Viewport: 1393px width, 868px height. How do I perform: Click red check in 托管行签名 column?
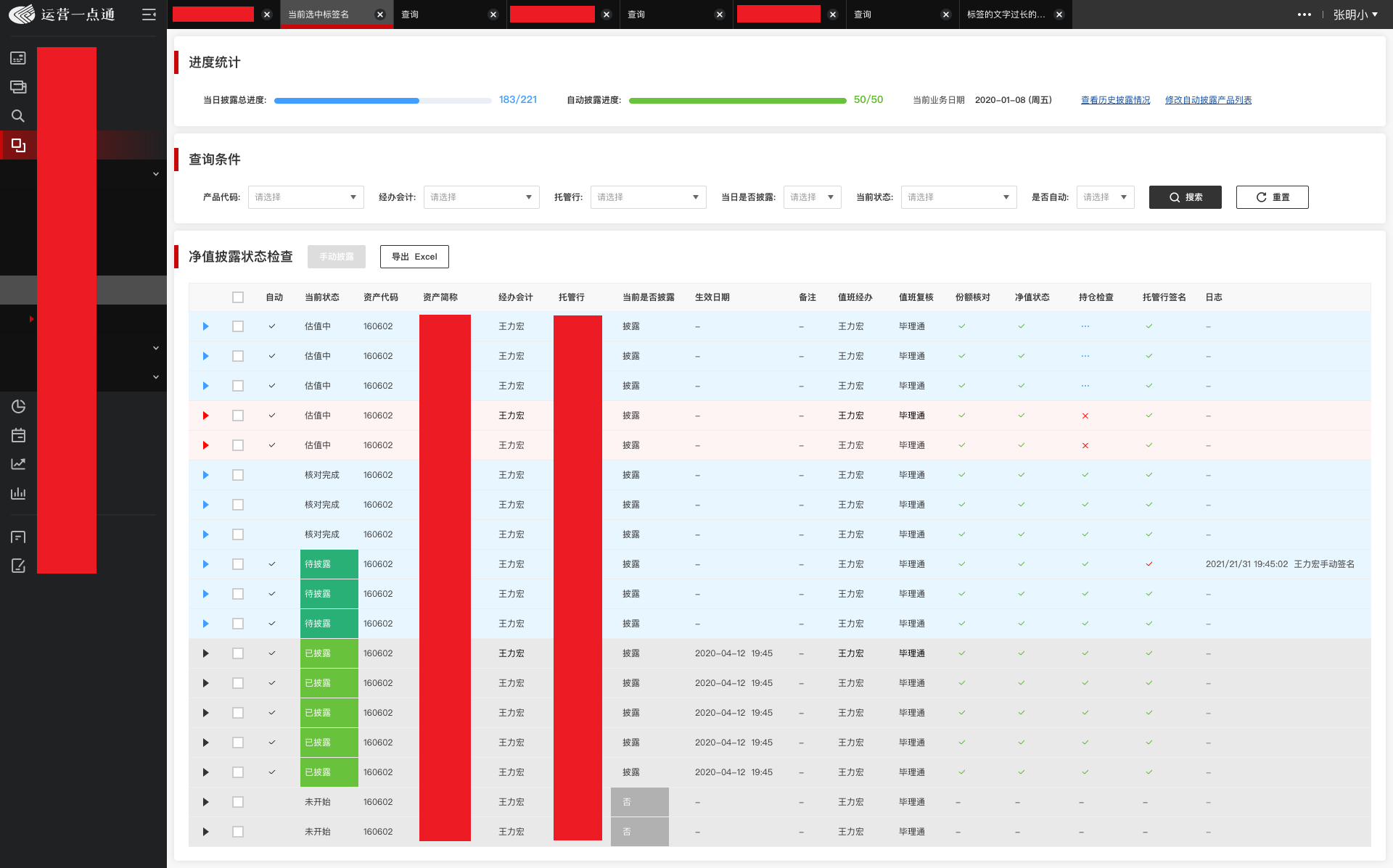point(1149,564)
